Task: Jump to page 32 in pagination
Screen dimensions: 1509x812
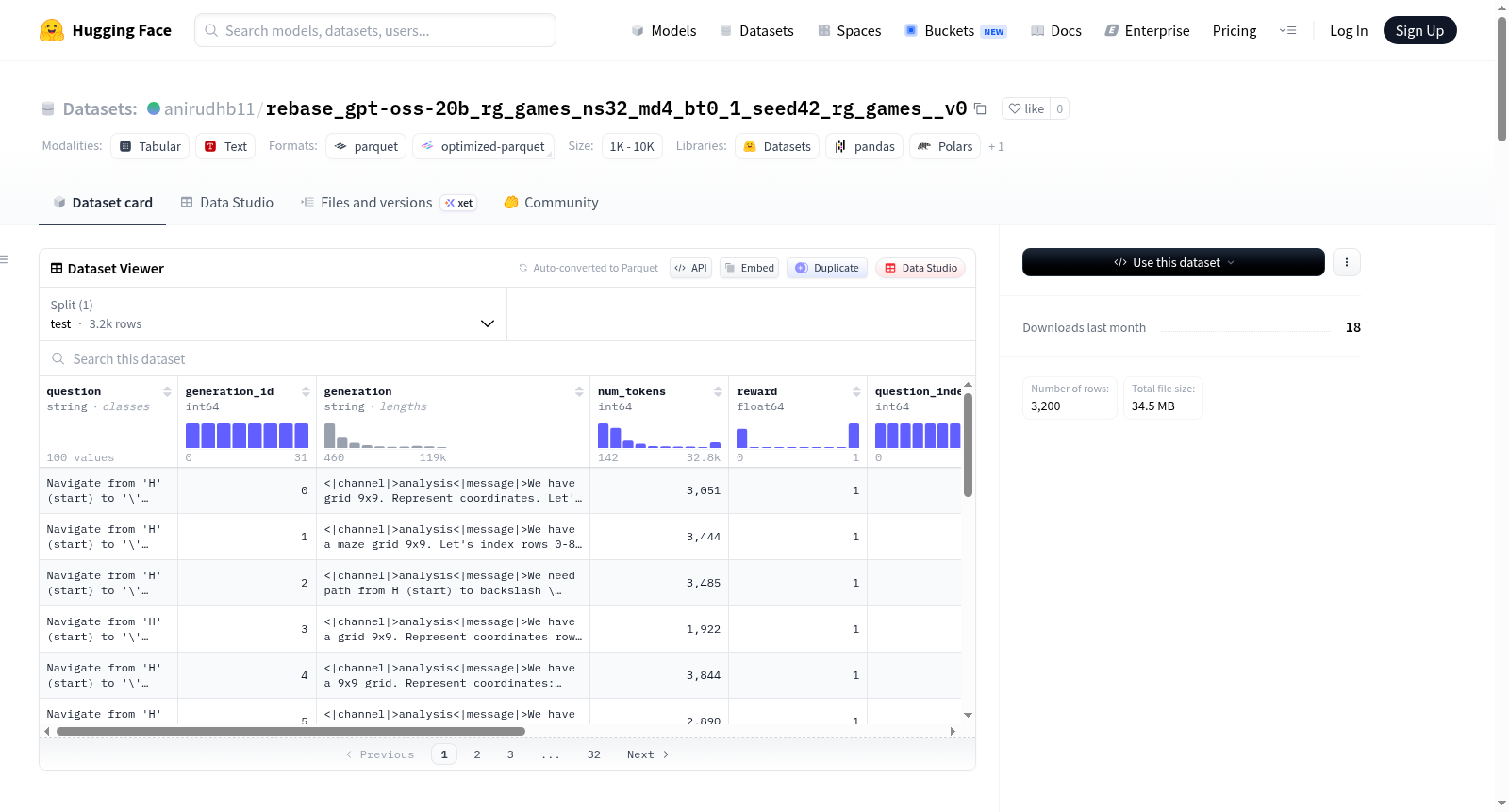Action: tap(594, 754)
